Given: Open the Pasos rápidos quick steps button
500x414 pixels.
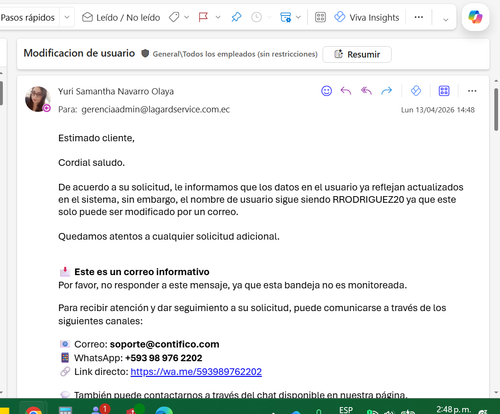Looking at the screenshot, I should pos(27,17).
